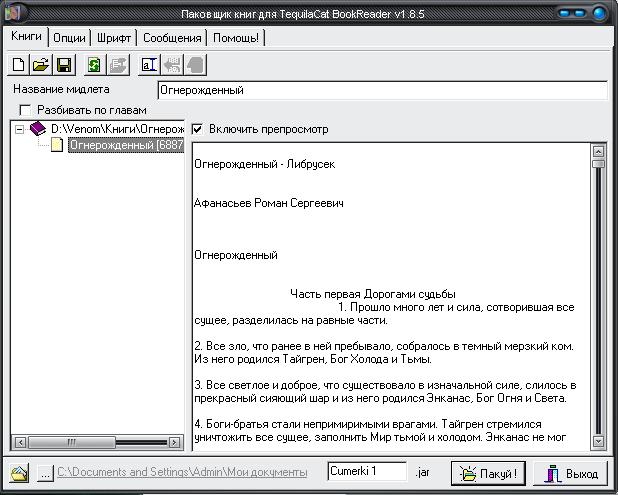Click the purple book icon in tree
The image size is (618, 495).
38,128
